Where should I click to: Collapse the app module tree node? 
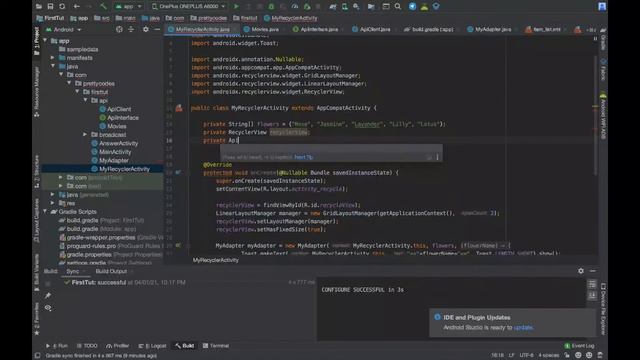45,41
